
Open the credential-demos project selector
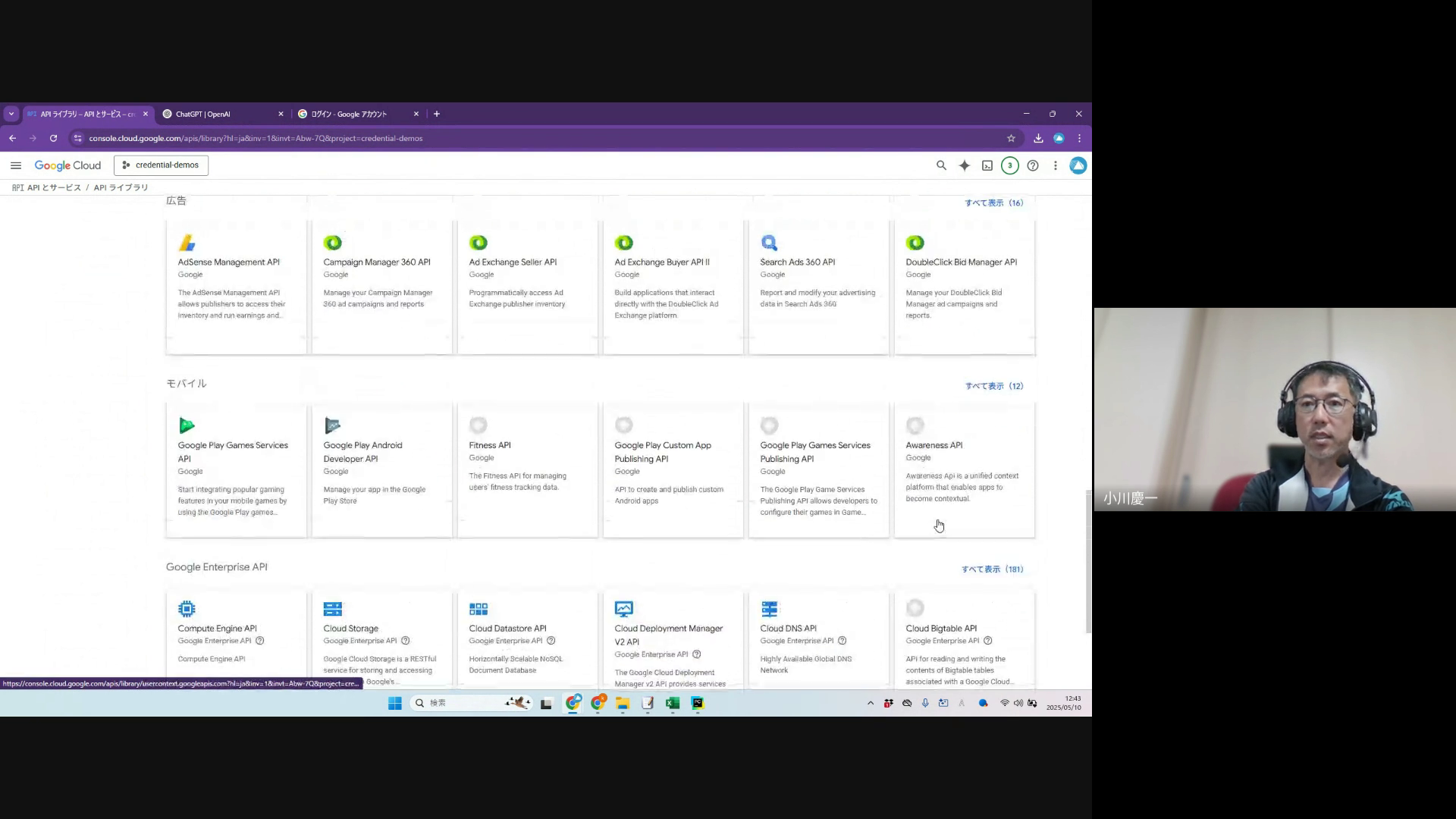tap(161, 165)
